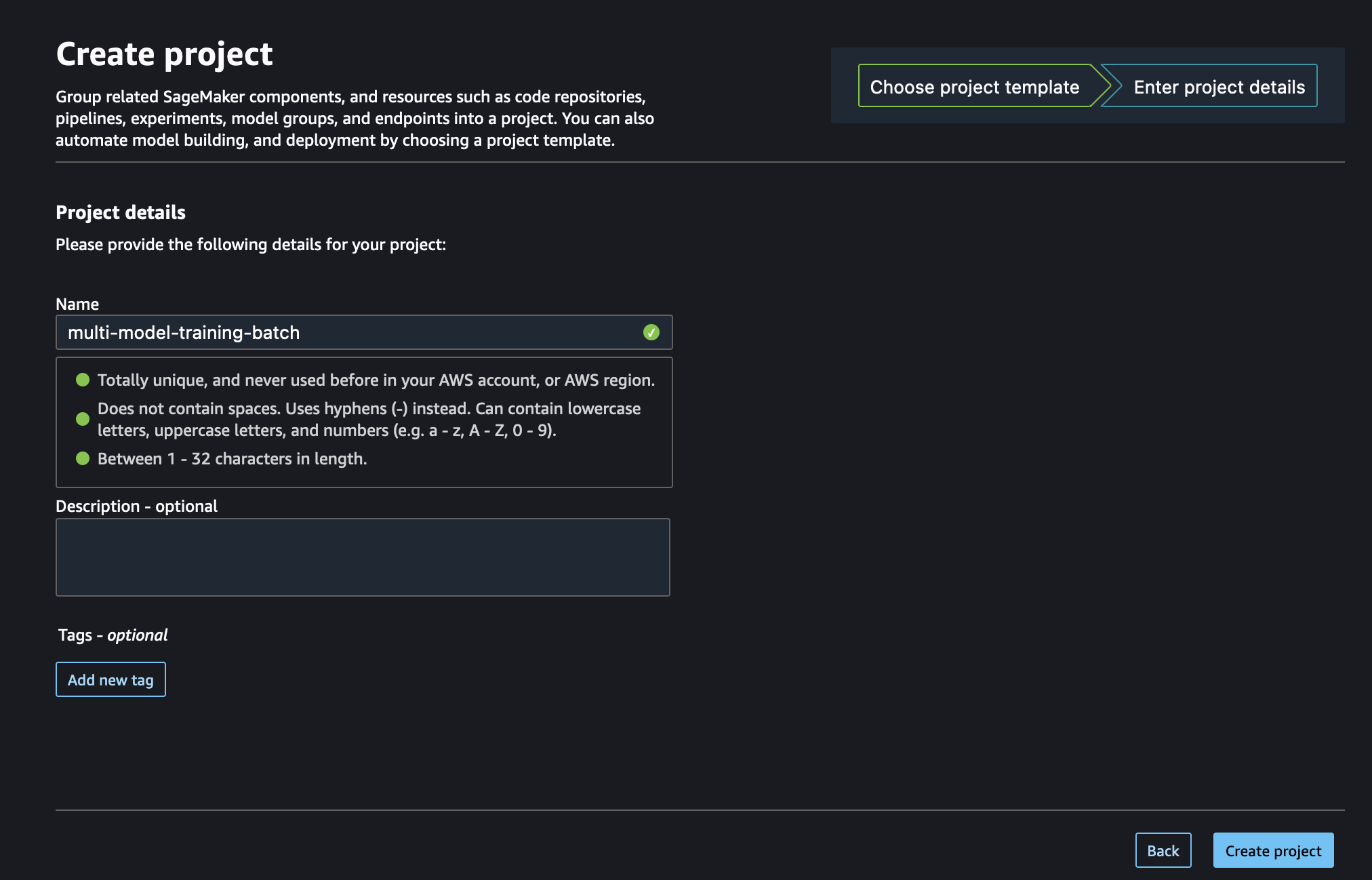Click the 'Create project' page heading
Viewport: 1372px width, 880px height.
164,54
